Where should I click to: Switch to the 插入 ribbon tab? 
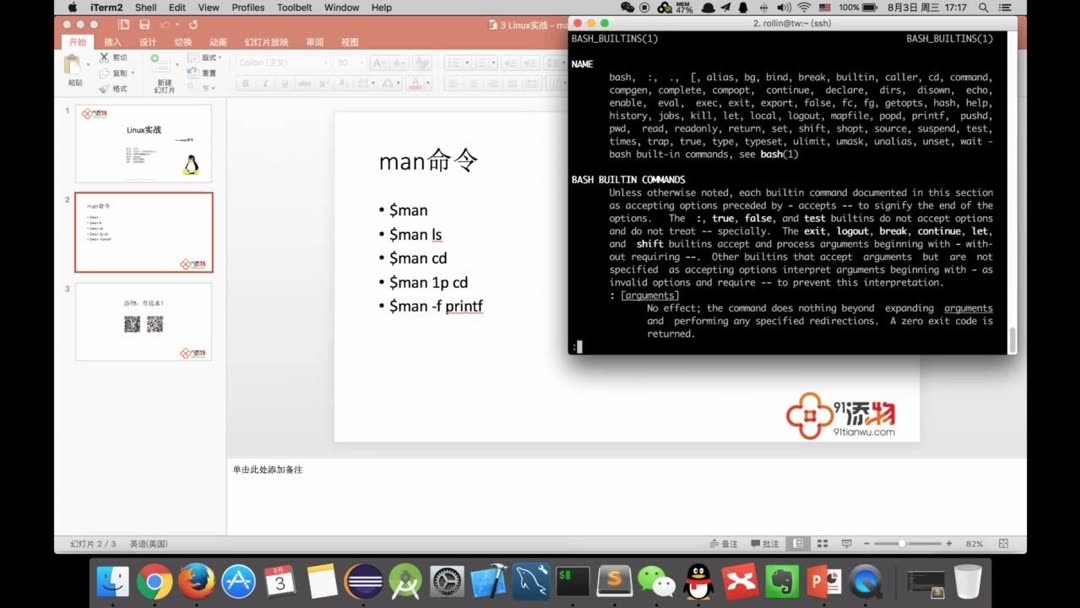114,43
